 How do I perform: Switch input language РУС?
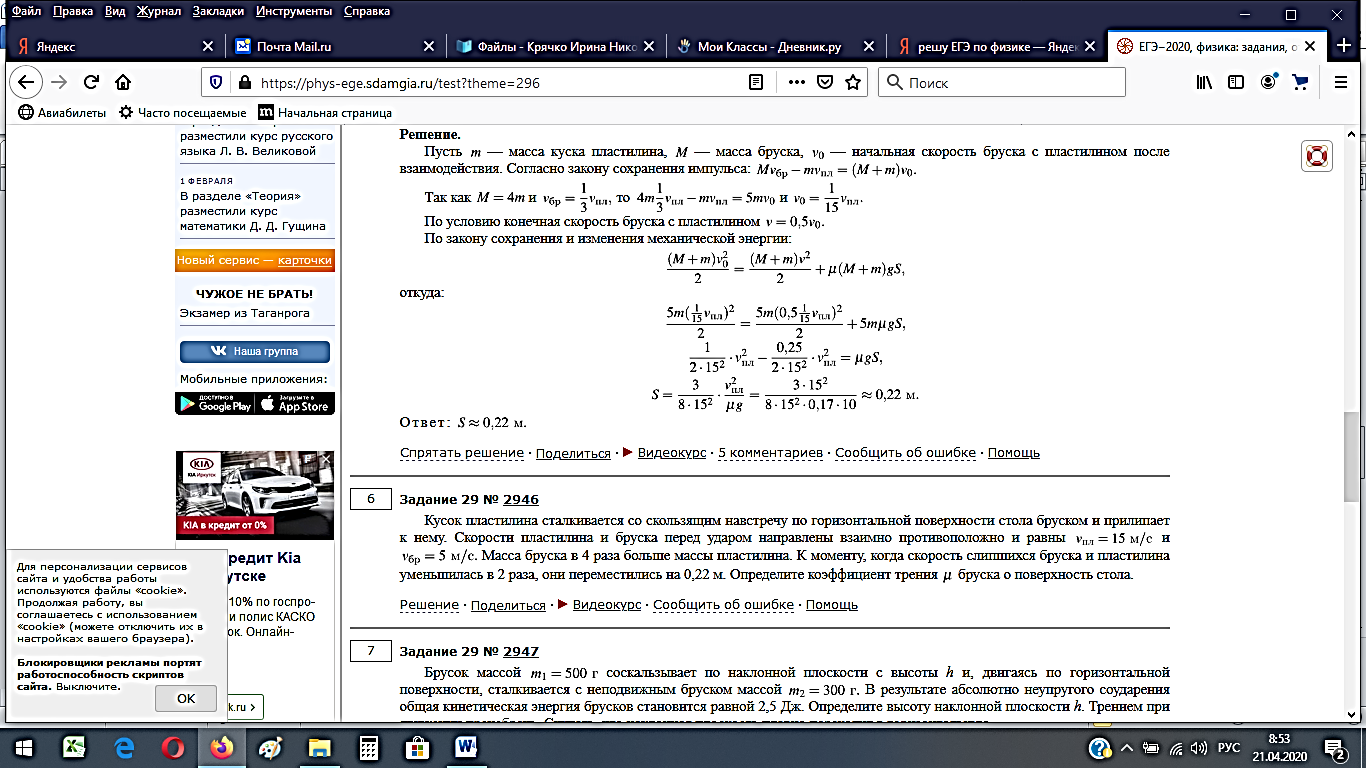1231,747
